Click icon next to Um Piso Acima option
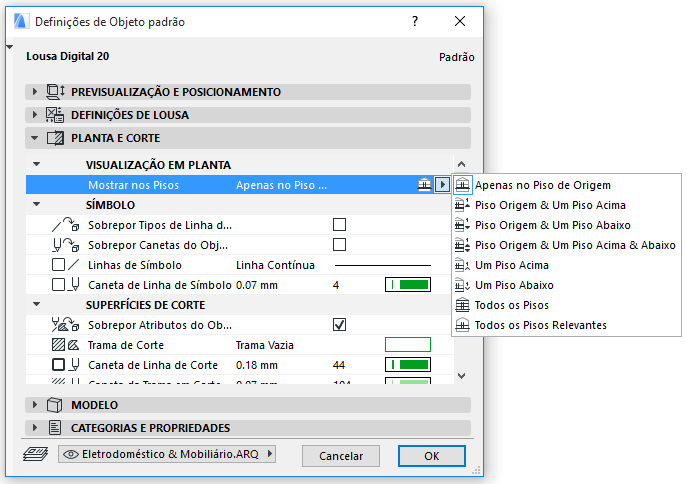This screenshot has height=484, width=687. click(x=462, y=265)
